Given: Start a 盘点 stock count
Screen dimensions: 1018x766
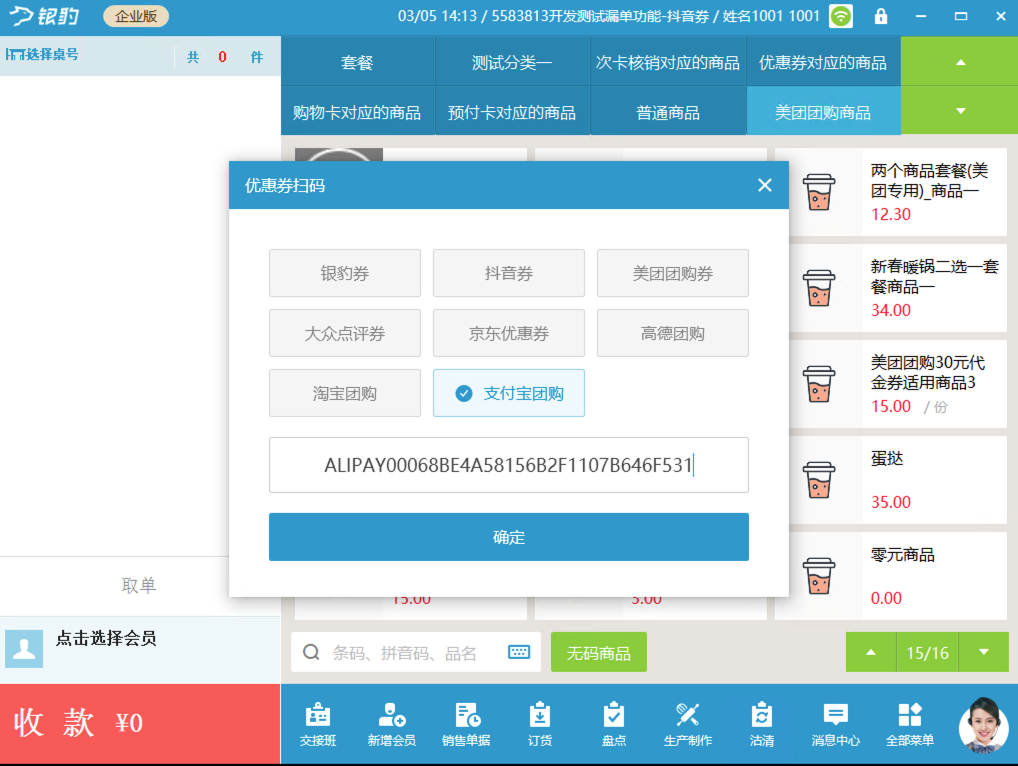Looking at the screenshot, I should tap(613, 722).
